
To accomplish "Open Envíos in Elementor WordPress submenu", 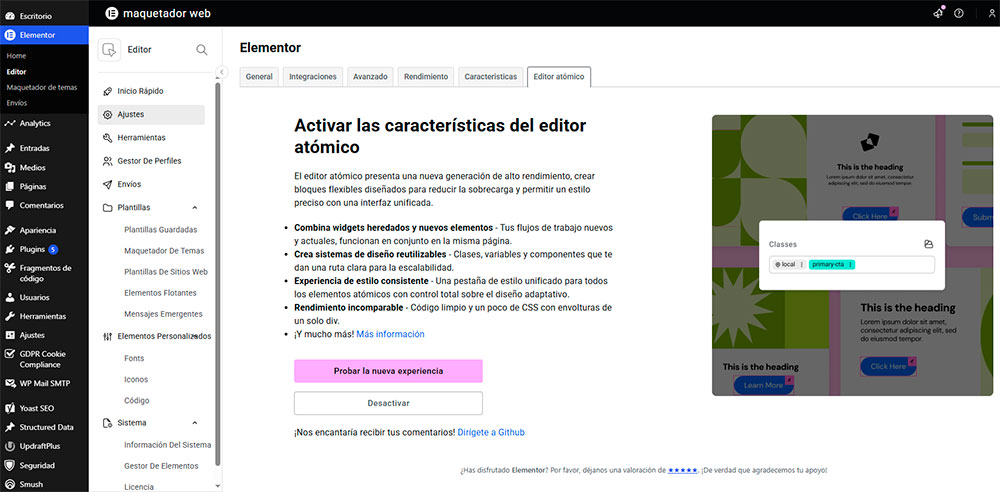I will coord(17,103).
